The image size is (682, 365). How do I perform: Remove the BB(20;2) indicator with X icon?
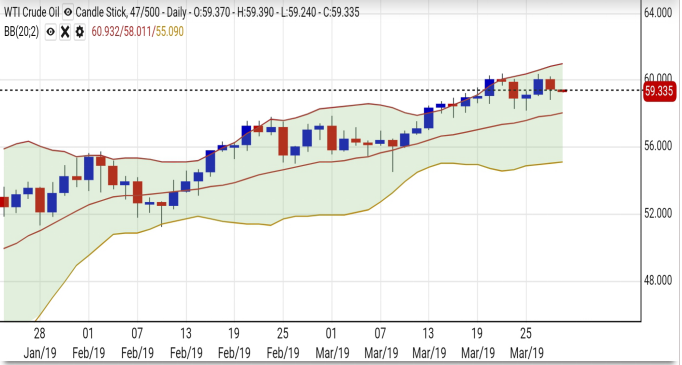(x=65, y=32)
